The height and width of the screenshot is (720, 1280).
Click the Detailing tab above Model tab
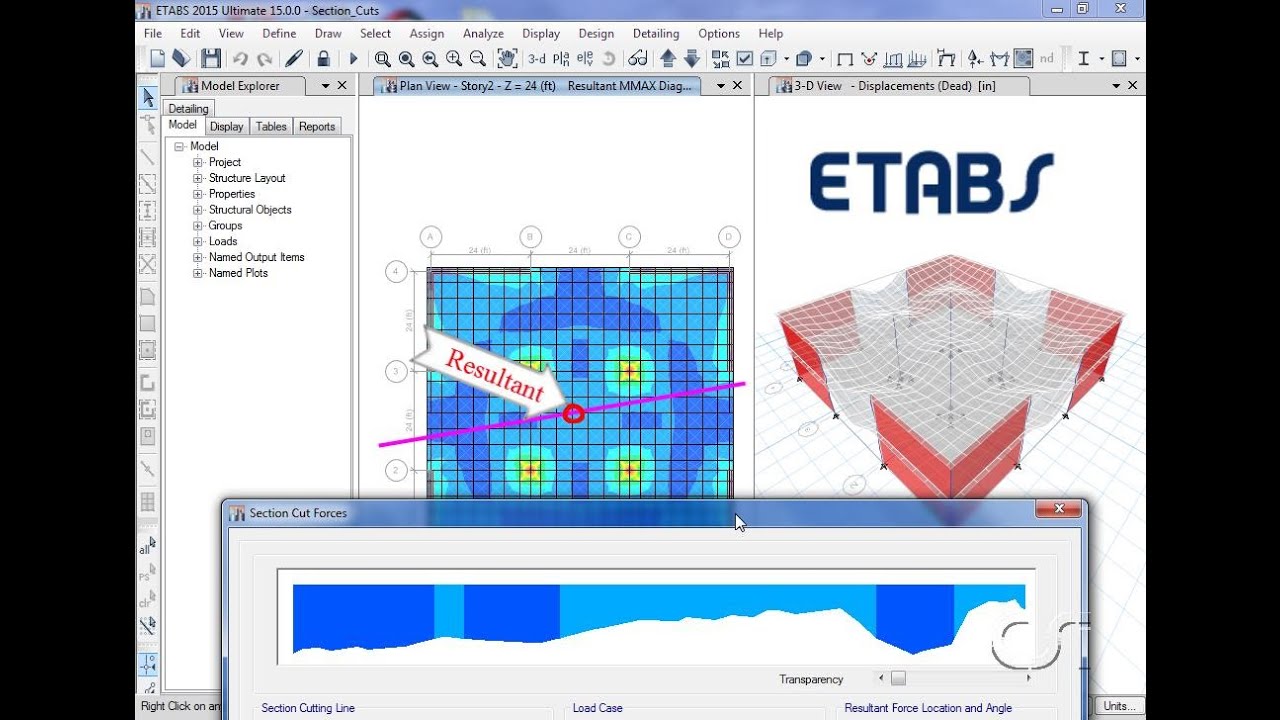point(188,109)
